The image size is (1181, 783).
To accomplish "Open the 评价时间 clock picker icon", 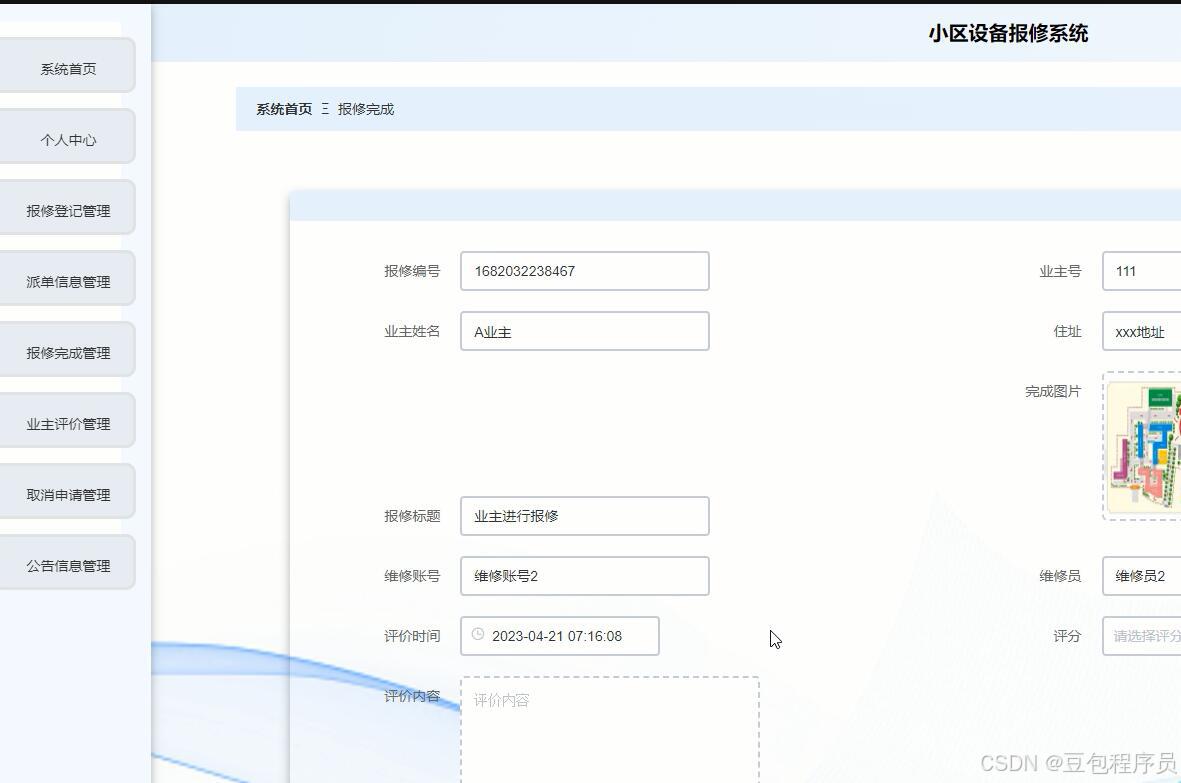I will click(x=477, y=635).
